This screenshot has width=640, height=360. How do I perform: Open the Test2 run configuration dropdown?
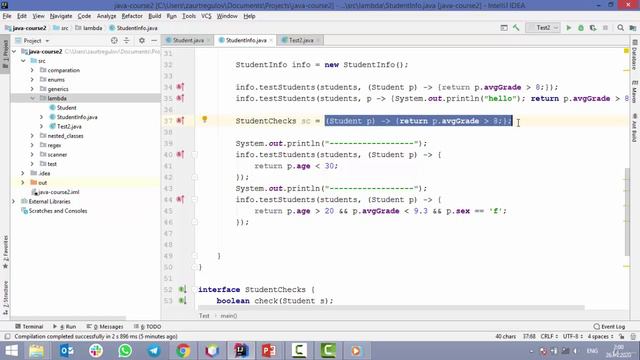(543, 28)
